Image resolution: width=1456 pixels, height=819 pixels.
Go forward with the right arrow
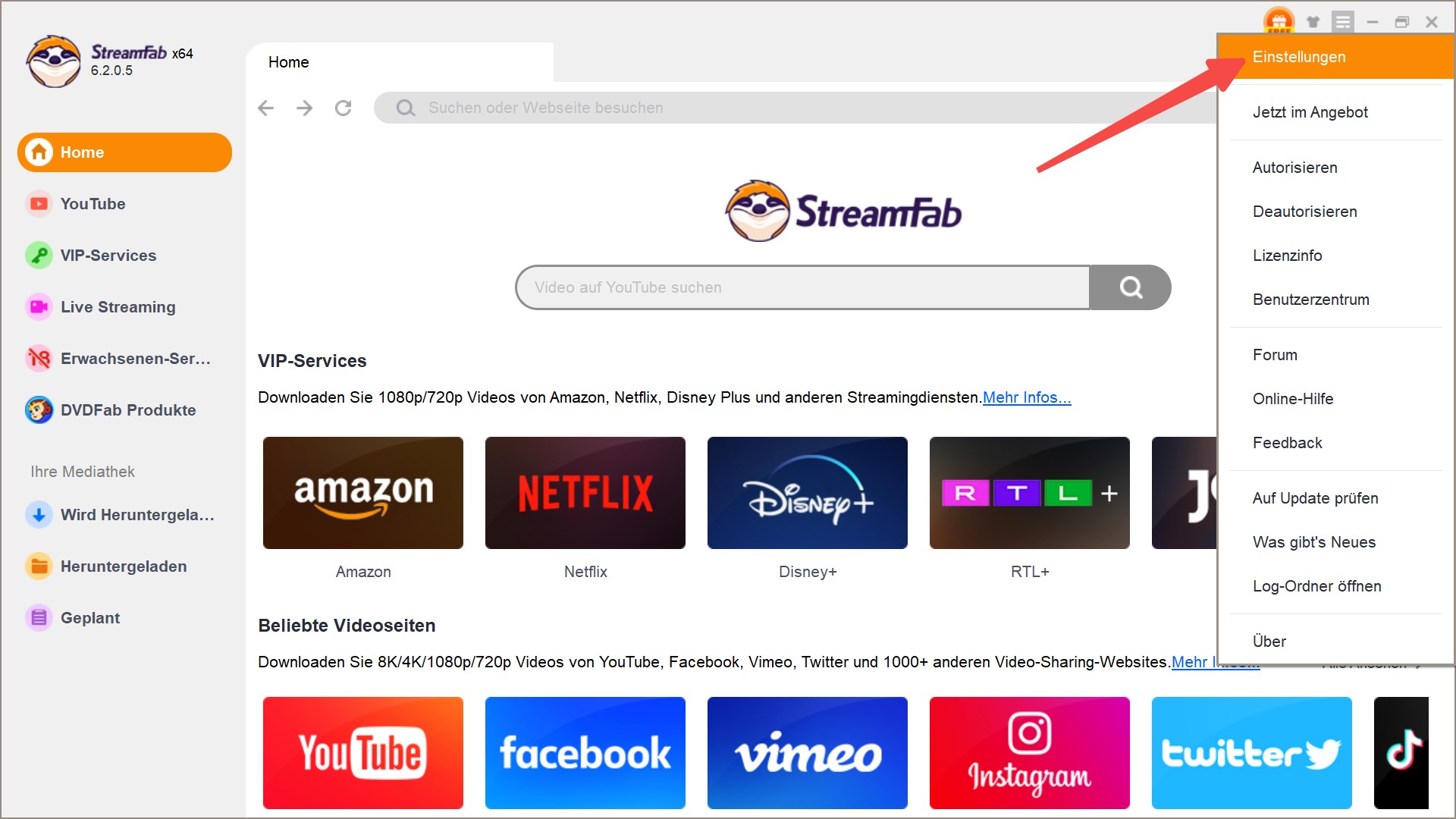304,108
